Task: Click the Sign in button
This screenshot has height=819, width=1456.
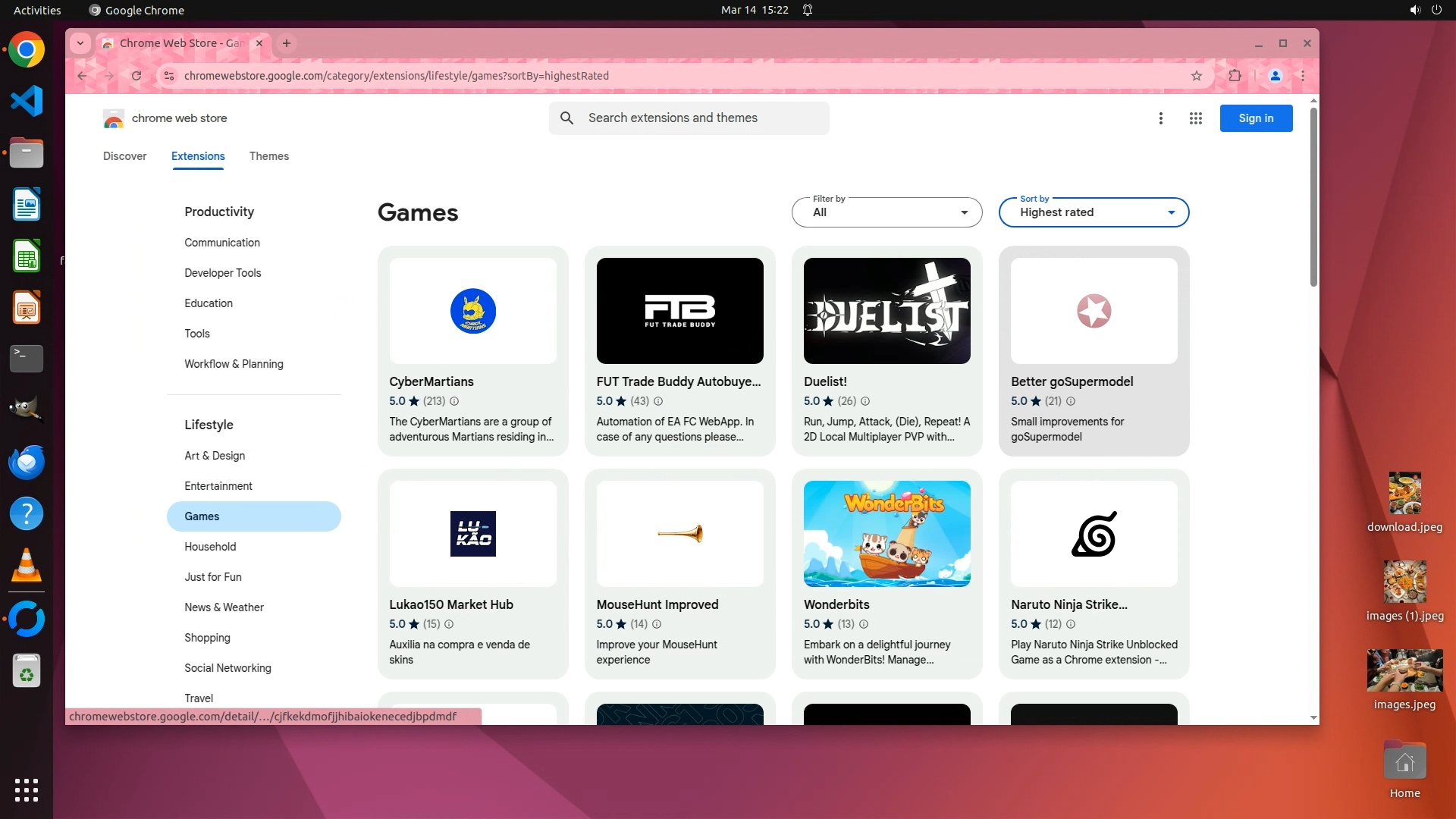Action: (x=1256, y=118)
